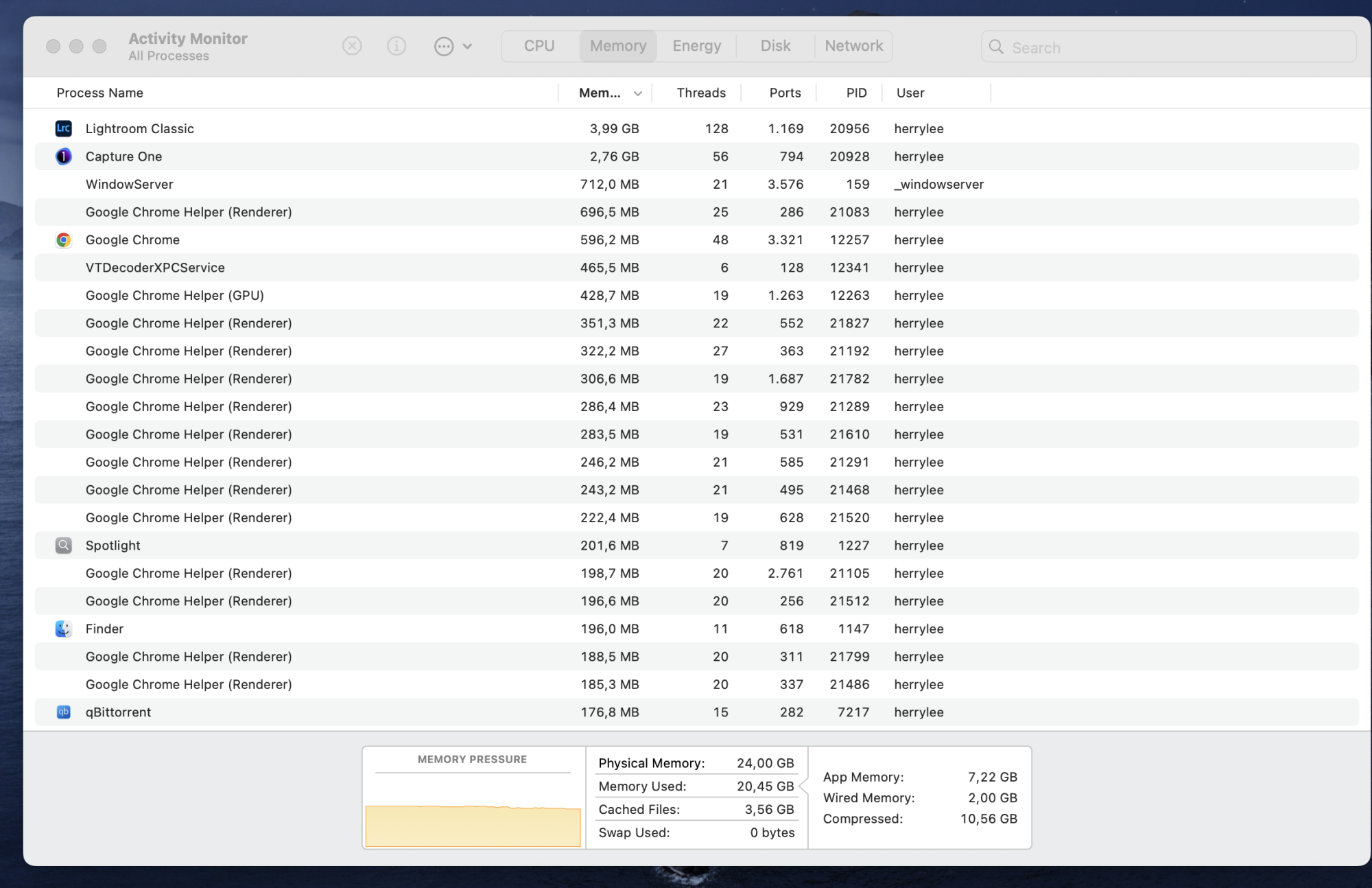Select Chrome Helper Renderer using 246,2 MB

point(696,462)
